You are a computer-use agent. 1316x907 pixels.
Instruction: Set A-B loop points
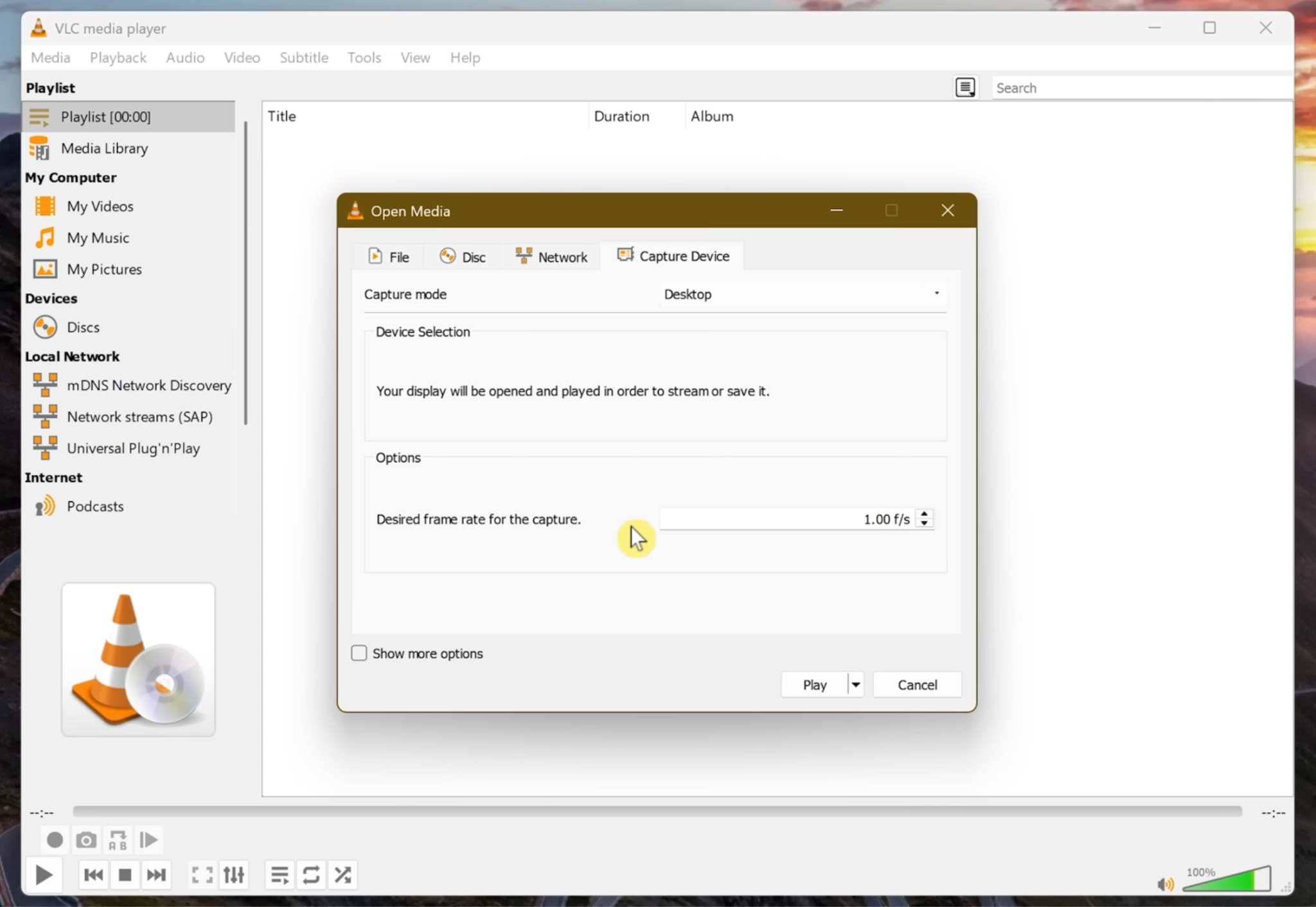click(x=116, y=840)
